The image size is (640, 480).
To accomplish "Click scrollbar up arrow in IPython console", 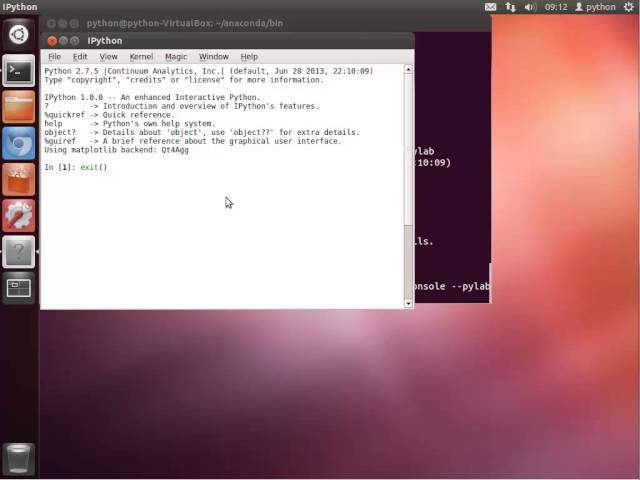I will pos(408,69).
